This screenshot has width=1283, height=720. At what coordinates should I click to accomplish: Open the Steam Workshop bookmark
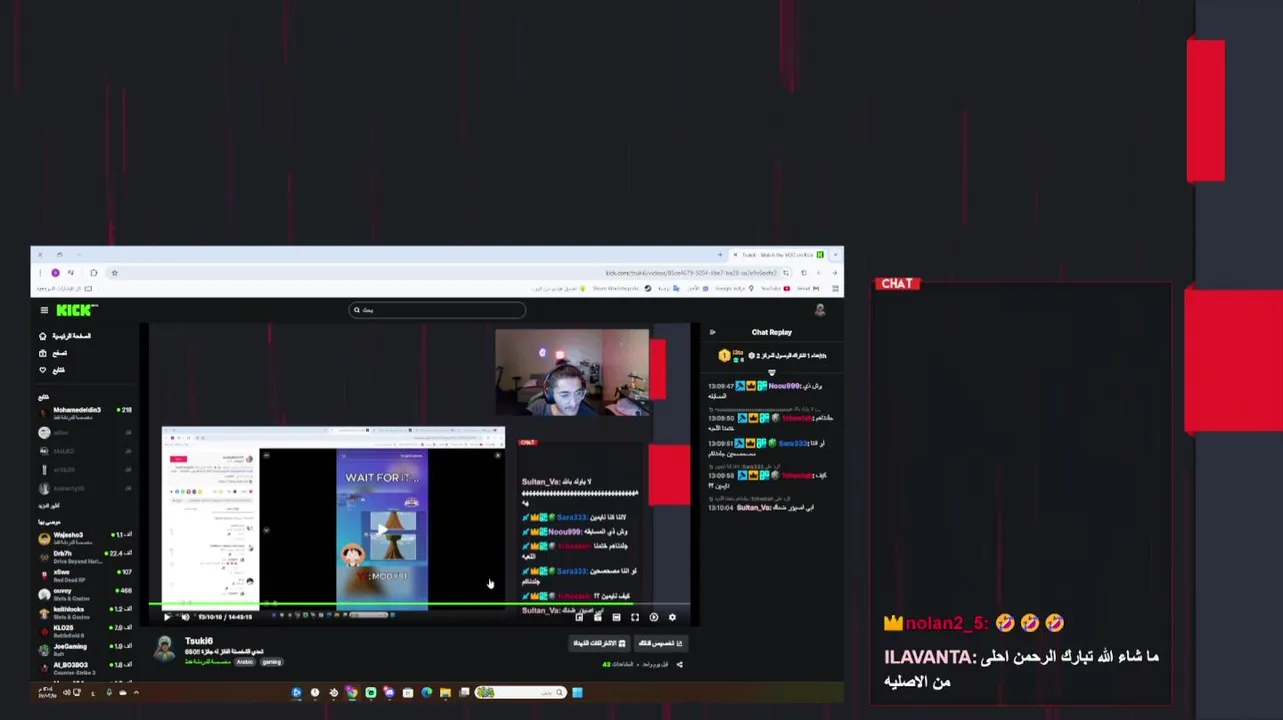point(622,288)
